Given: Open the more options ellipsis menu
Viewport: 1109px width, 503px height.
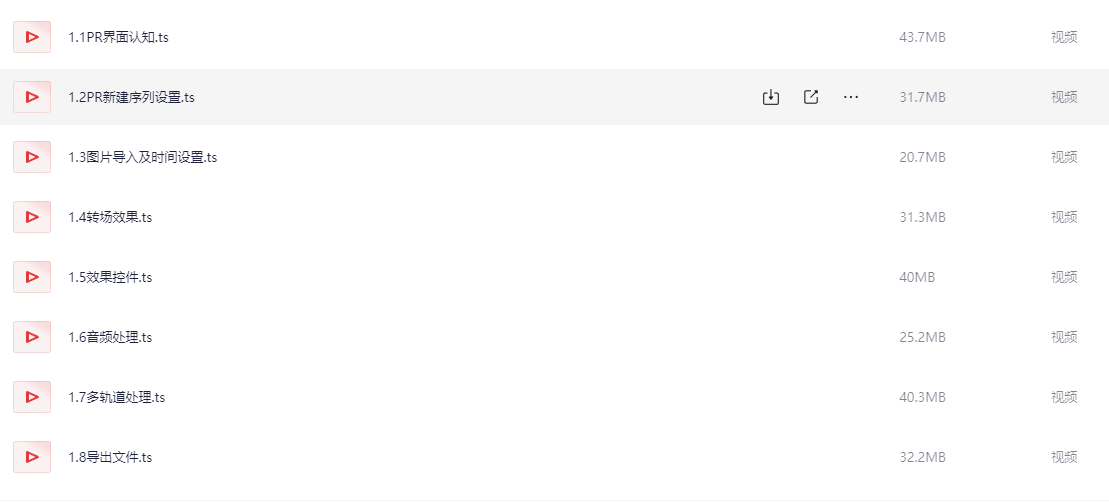Looking at the screenshot, I should pos(851,98).
